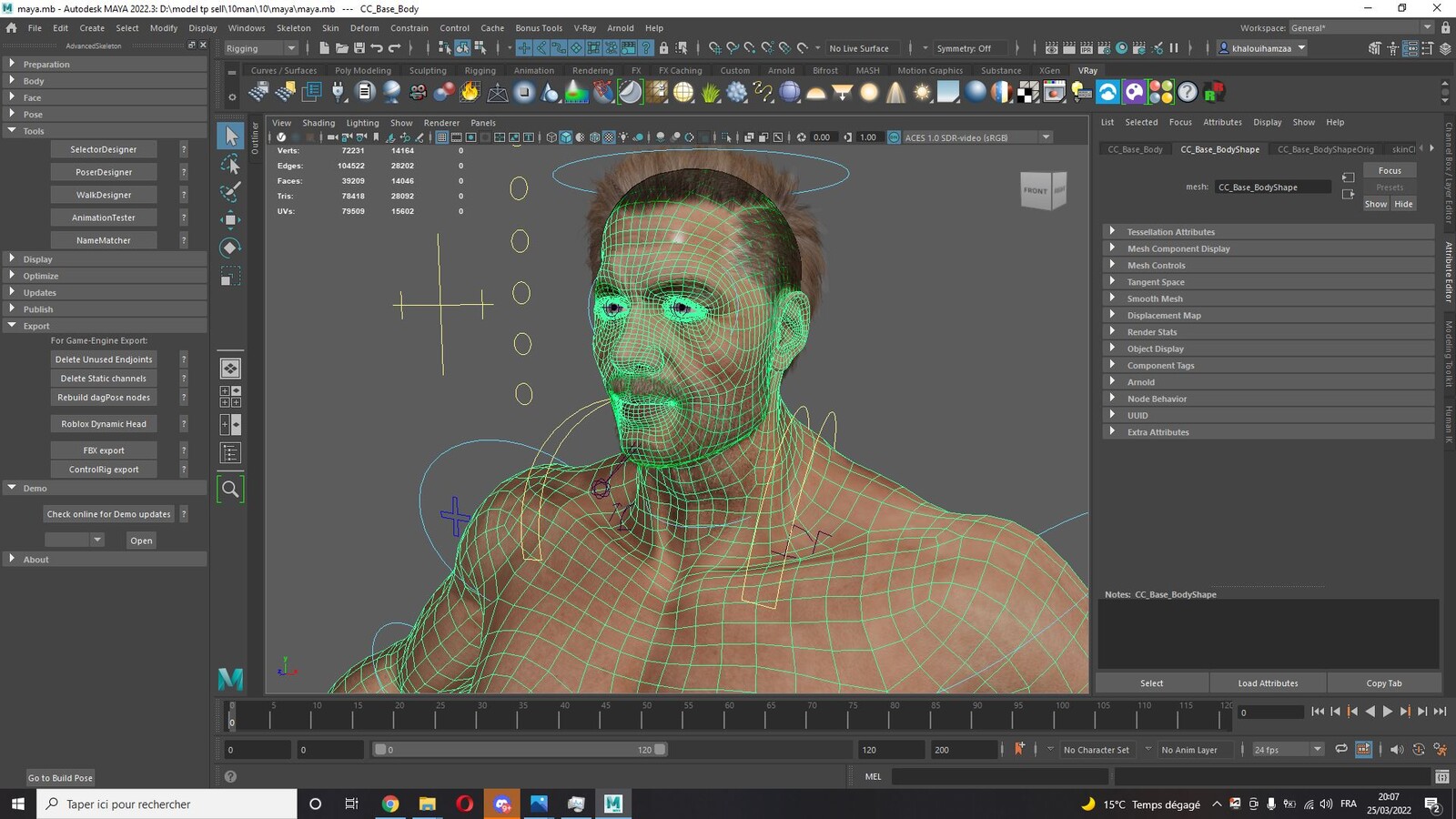Image resolution: width=1456 pixels, height=819 pixels.
Task: Choose the Paint selection tool
Action: (x=231, y=191)
